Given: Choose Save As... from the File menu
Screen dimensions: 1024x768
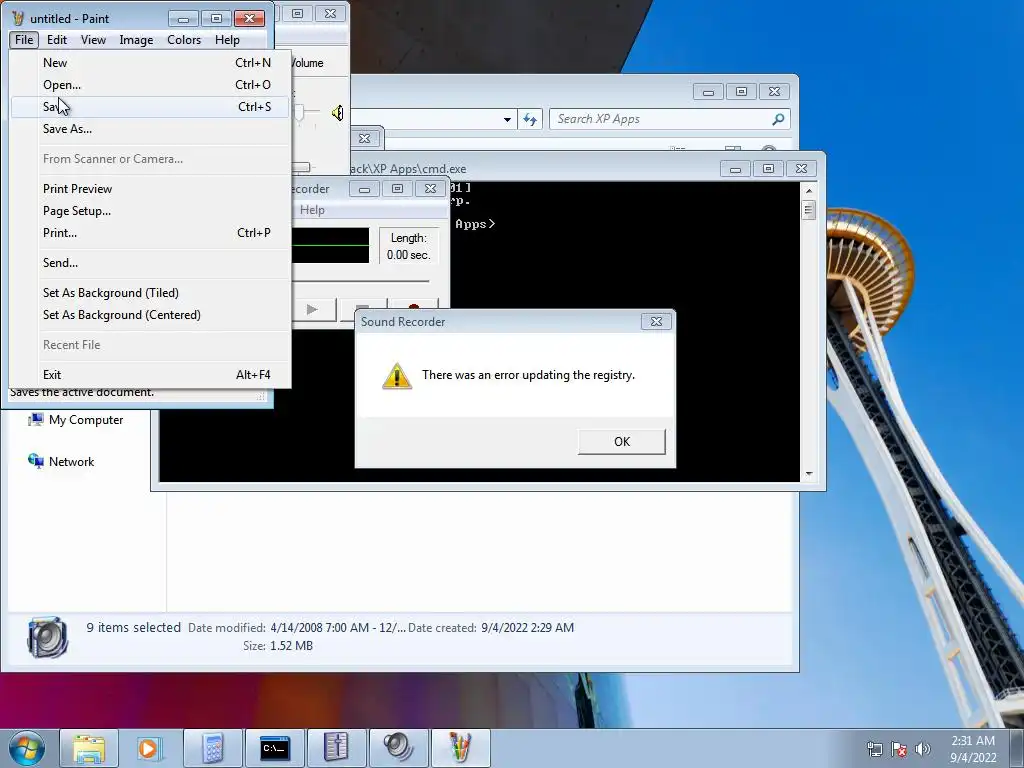Looking at the screenshot, I should (x=150, y=129).
